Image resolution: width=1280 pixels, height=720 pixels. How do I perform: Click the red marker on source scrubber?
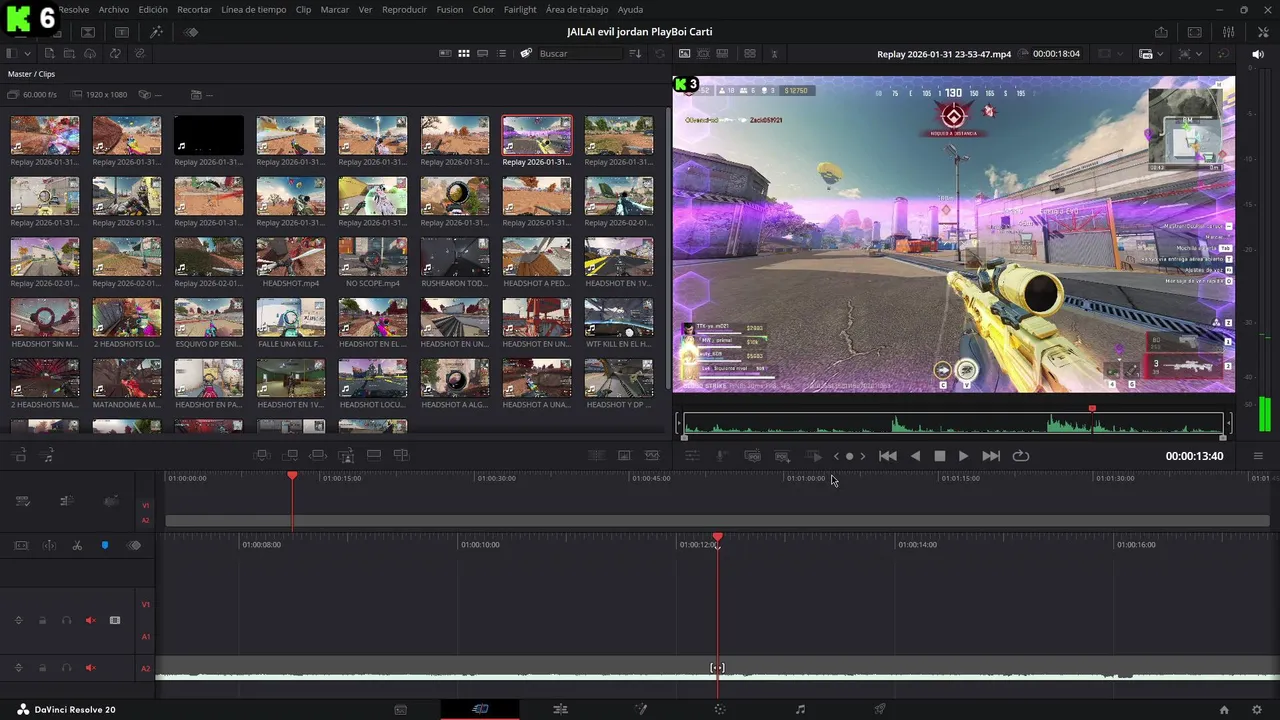point(1092,408)
